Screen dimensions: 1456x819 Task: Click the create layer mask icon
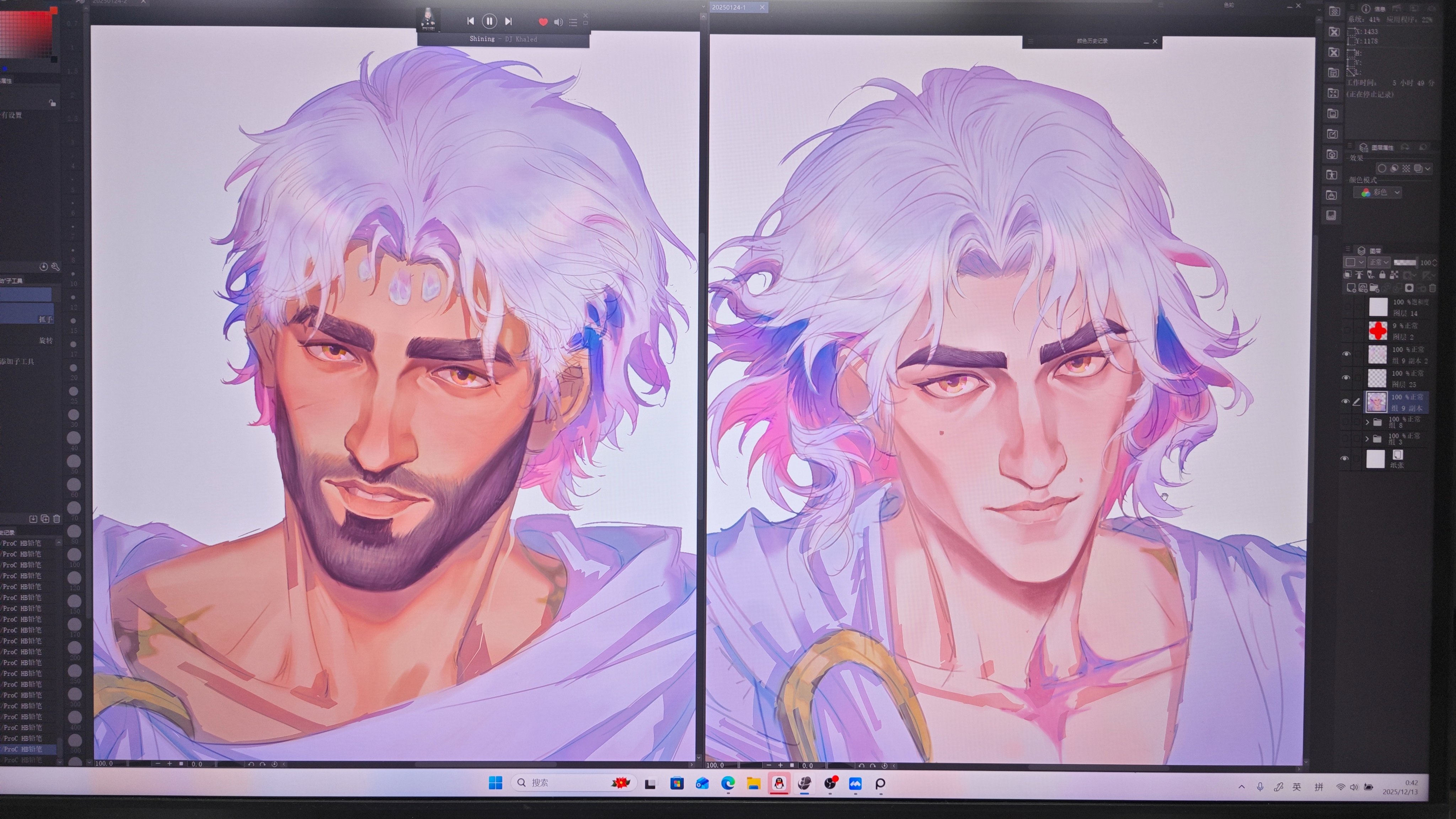pos(1409,288)
